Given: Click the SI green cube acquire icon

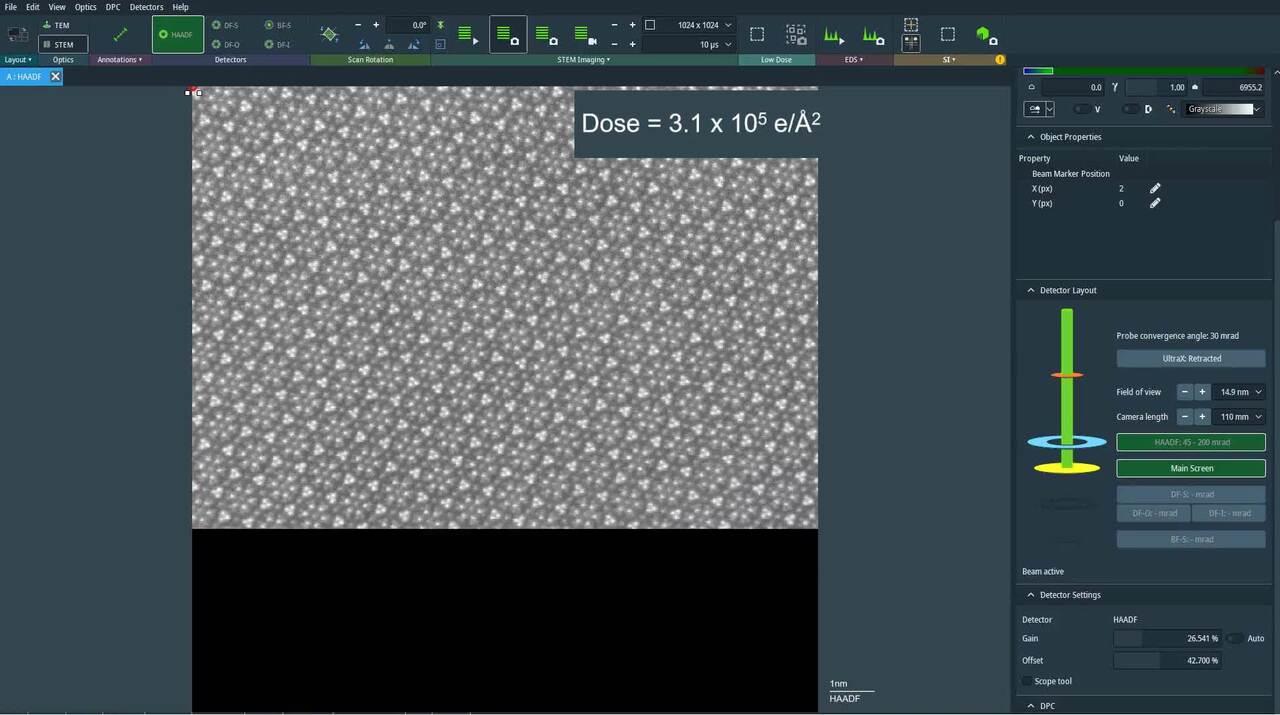Looking at the screenshot, I should pyautogui.click(x=986, y=35).
